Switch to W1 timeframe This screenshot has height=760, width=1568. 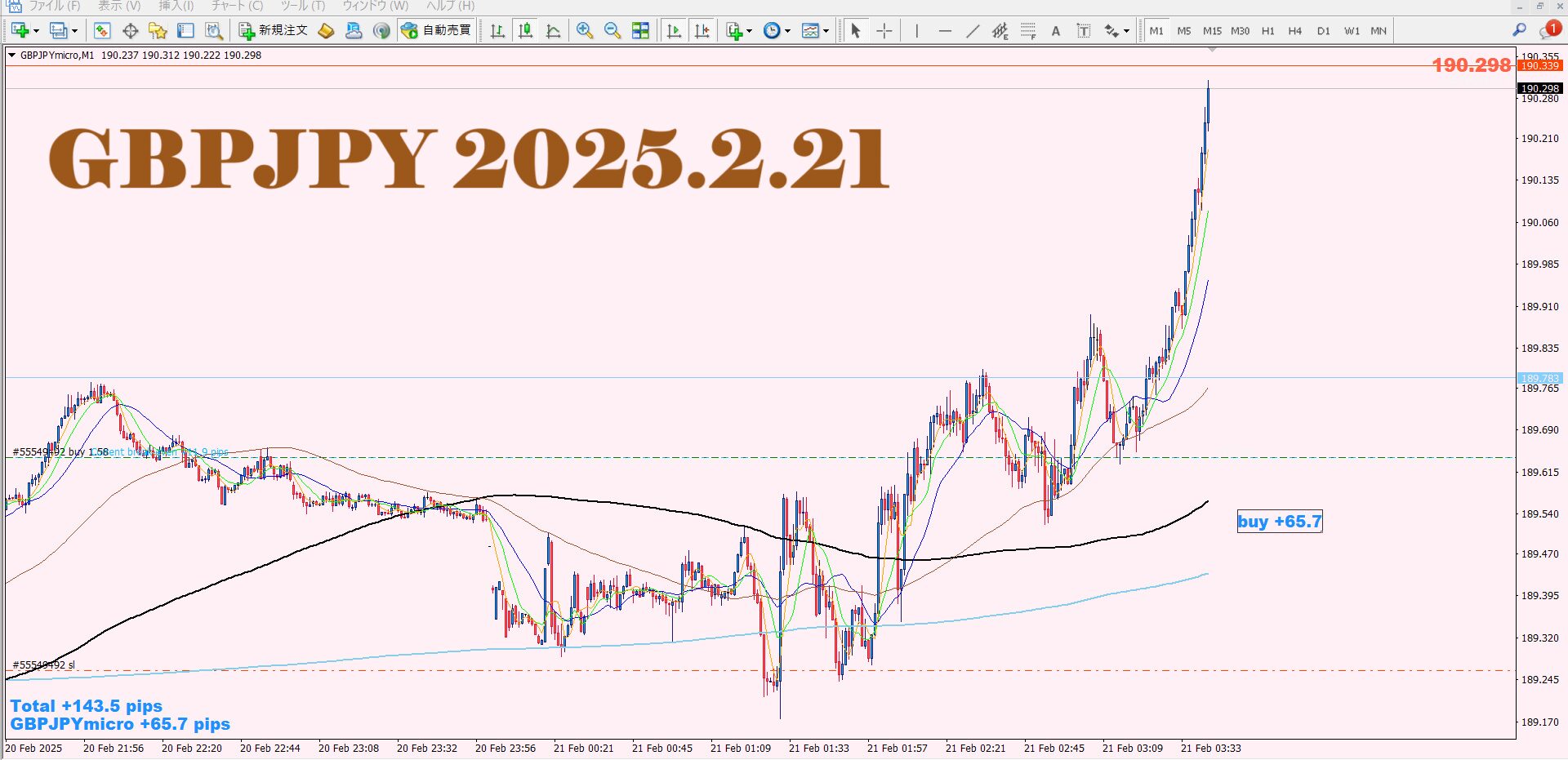click(x=1352, y=31)
